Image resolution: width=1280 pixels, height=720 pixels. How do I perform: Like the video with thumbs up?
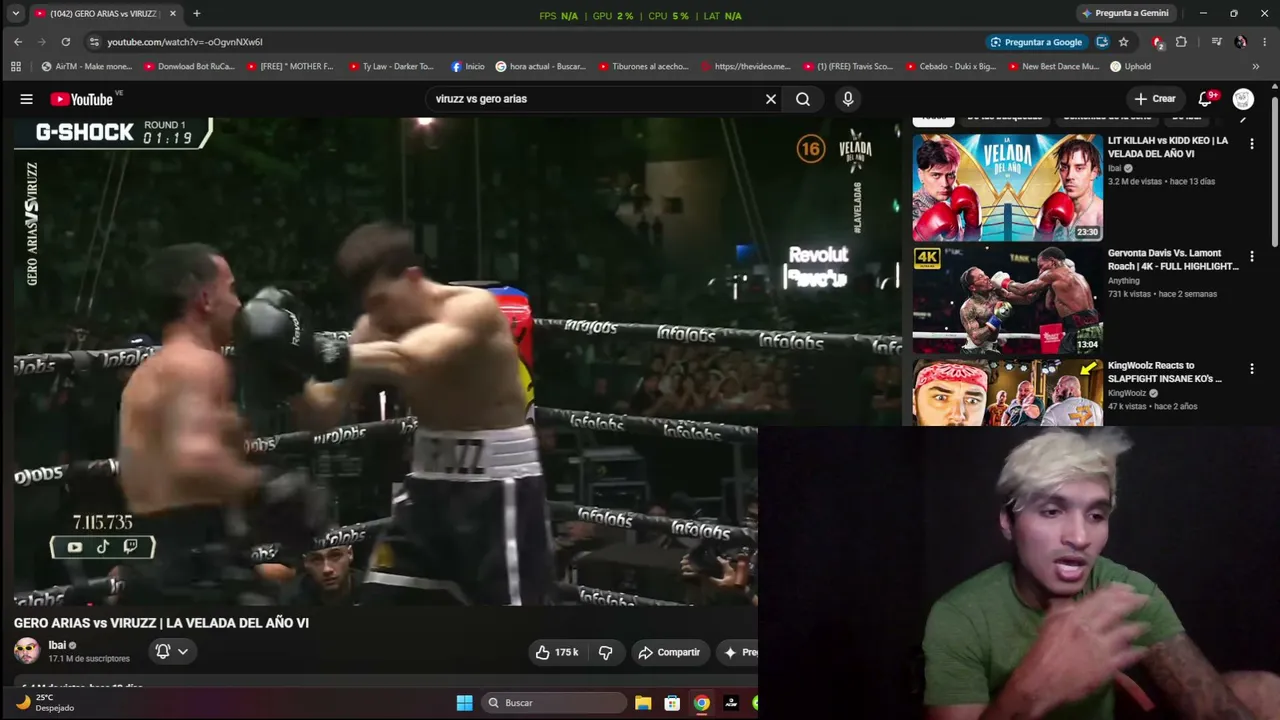[556, 652]
